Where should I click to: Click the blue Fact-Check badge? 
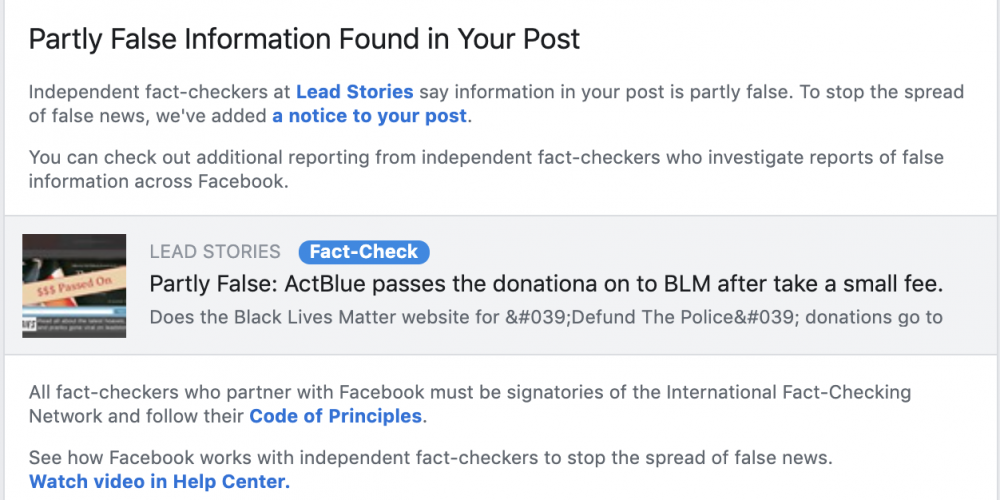pyautogui.click(x=364, y=252)
